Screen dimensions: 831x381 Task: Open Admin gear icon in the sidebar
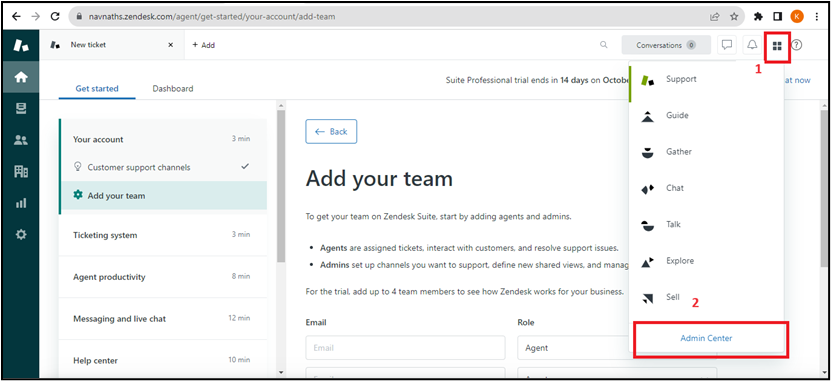coord(20,234)
